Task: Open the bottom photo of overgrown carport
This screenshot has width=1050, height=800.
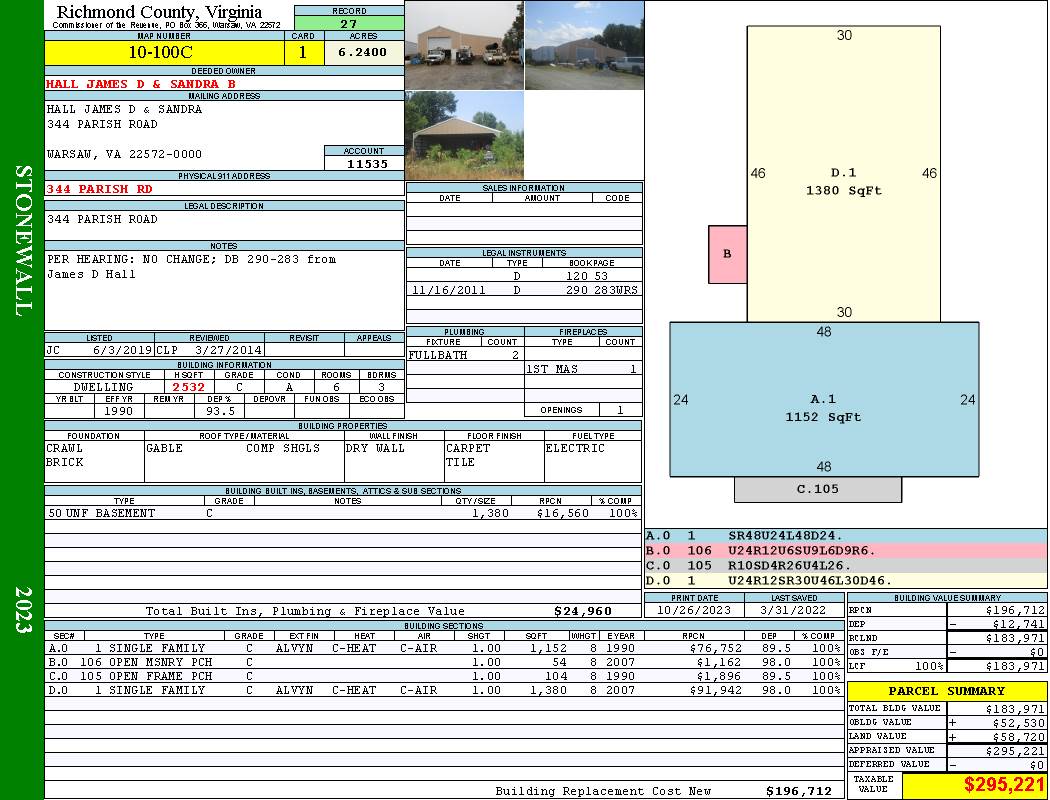Action: [x=464, y=135]
